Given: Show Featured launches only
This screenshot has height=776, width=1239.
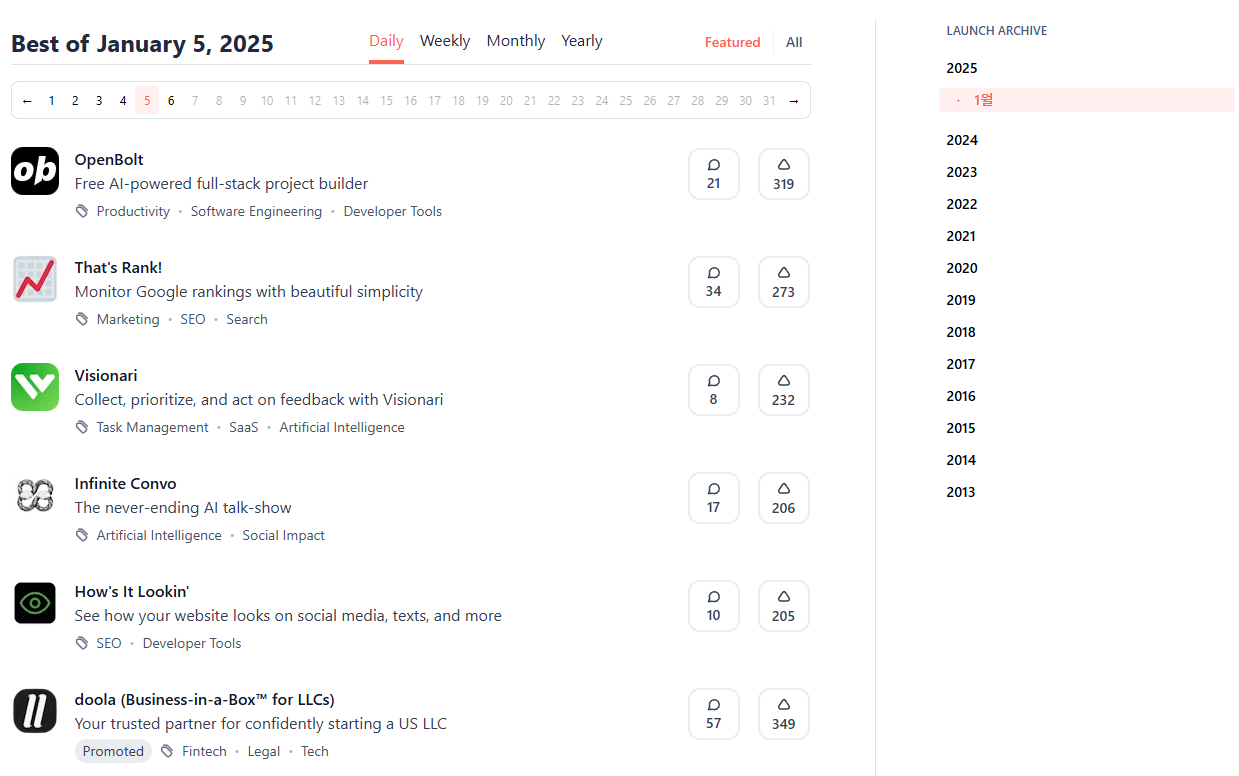Looking at the screenshot, I should tap(732, 42).
